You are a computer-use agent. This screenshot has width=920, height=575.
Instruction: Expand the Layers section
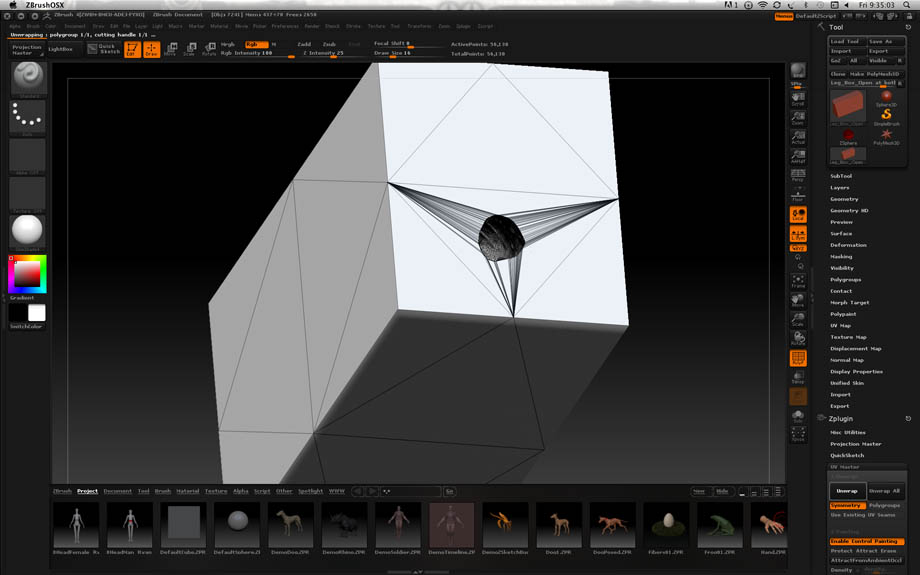(840, 188)
